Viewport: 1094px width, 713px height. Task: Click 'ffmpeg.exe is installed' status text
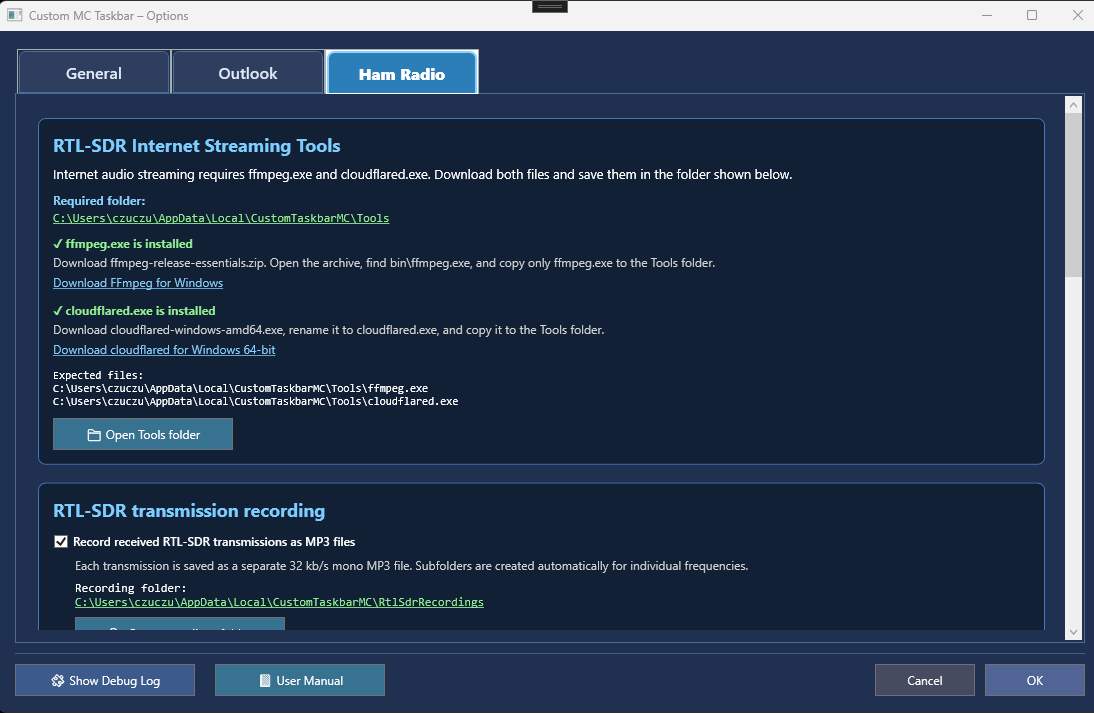coord(123,244)
